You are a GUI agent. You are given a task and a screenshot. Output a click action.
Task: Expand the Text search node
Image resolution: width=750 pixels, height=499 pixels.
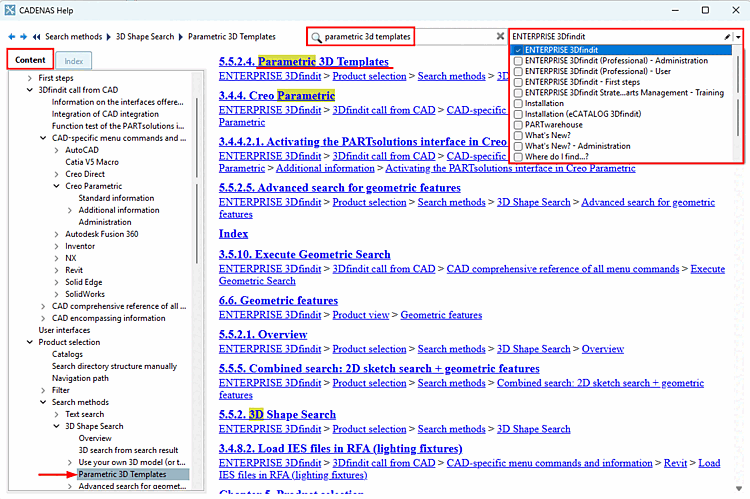point(56,414)
